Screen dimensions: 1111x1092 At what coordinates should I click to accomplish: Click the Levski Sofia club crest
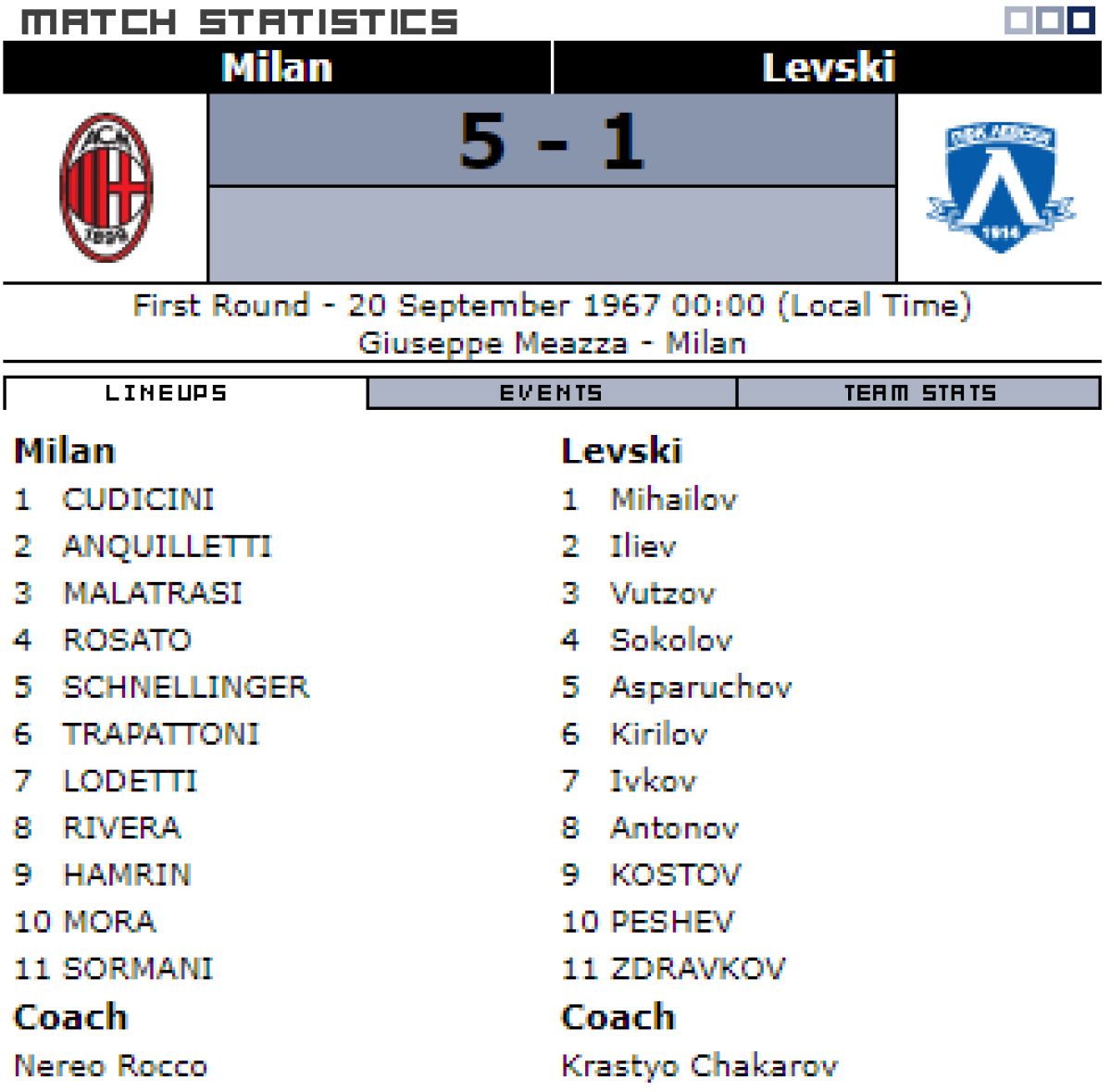pyautogui.click(x=1000, y=187)
